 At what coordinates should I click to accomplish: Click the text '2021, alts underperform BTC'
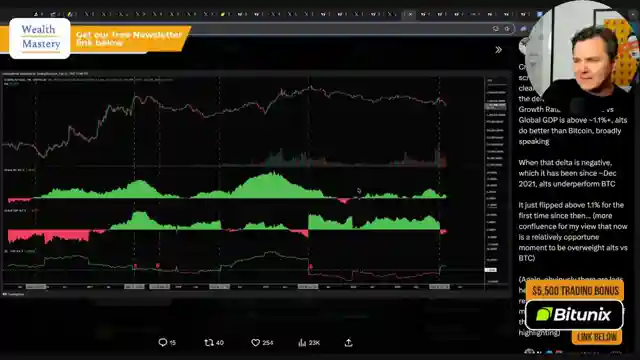click(x=567, y=184)
